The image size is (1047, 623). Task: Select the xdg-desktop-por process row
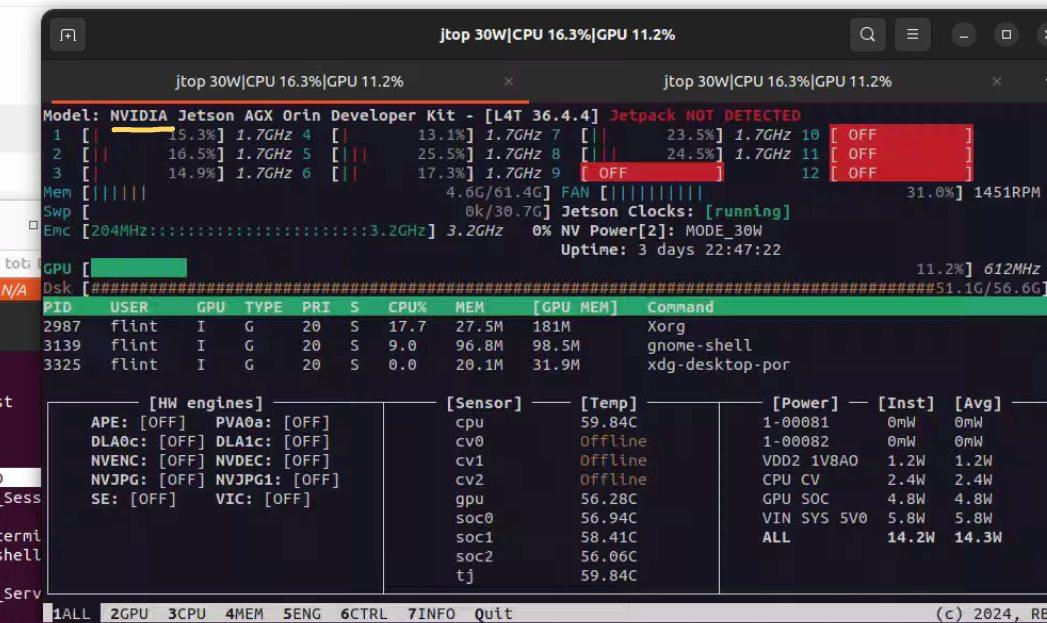tap(544, 365)
